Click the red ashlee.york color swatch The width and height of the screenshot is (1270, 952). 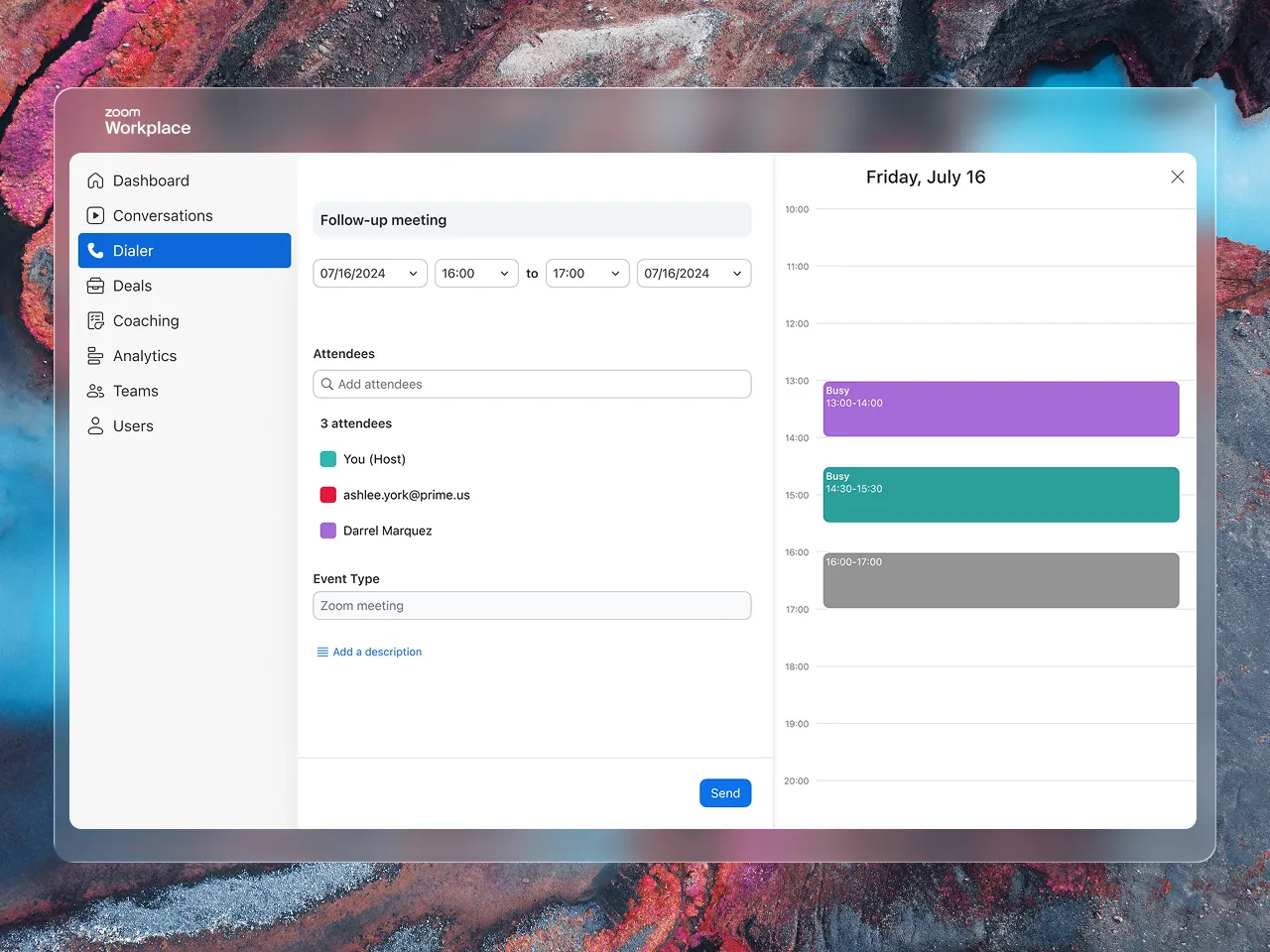[x=328, y=495]
